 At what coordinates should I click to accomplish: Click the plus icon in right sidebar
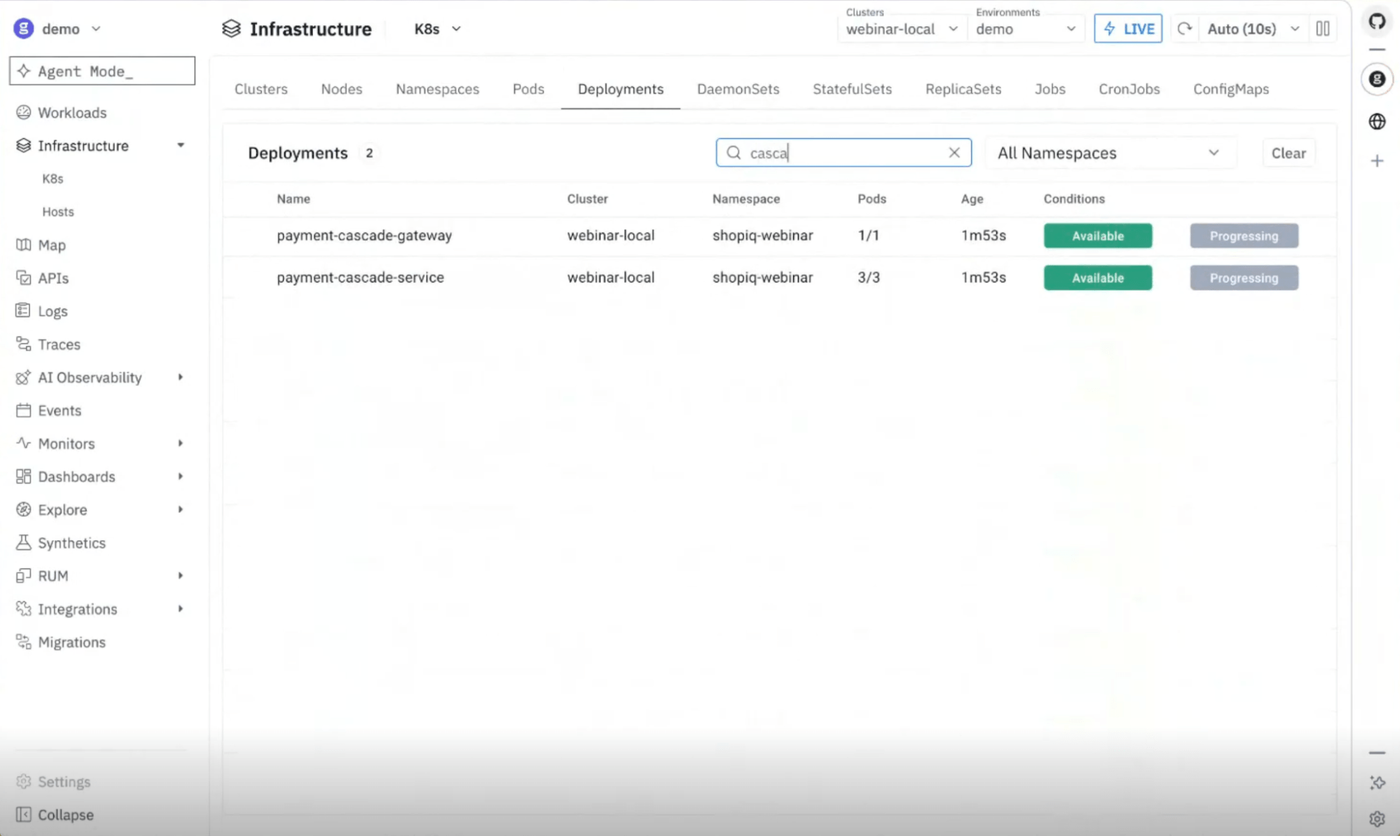[1377, 160]
